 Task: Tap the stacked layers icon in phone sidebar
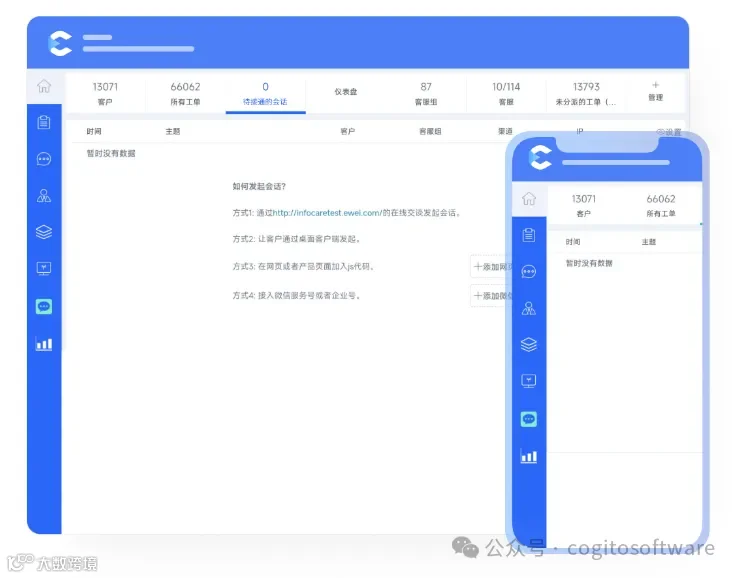pyautogui.click(x=529, y=345)
